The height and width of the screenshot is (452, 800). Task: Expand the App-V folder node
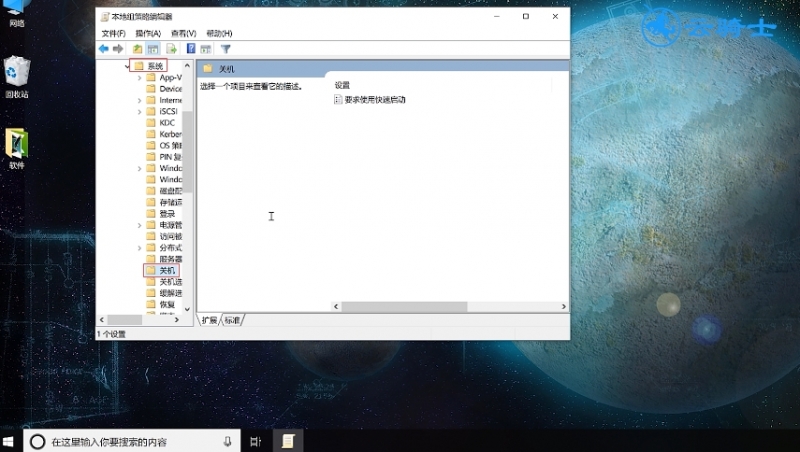[139, 78]
